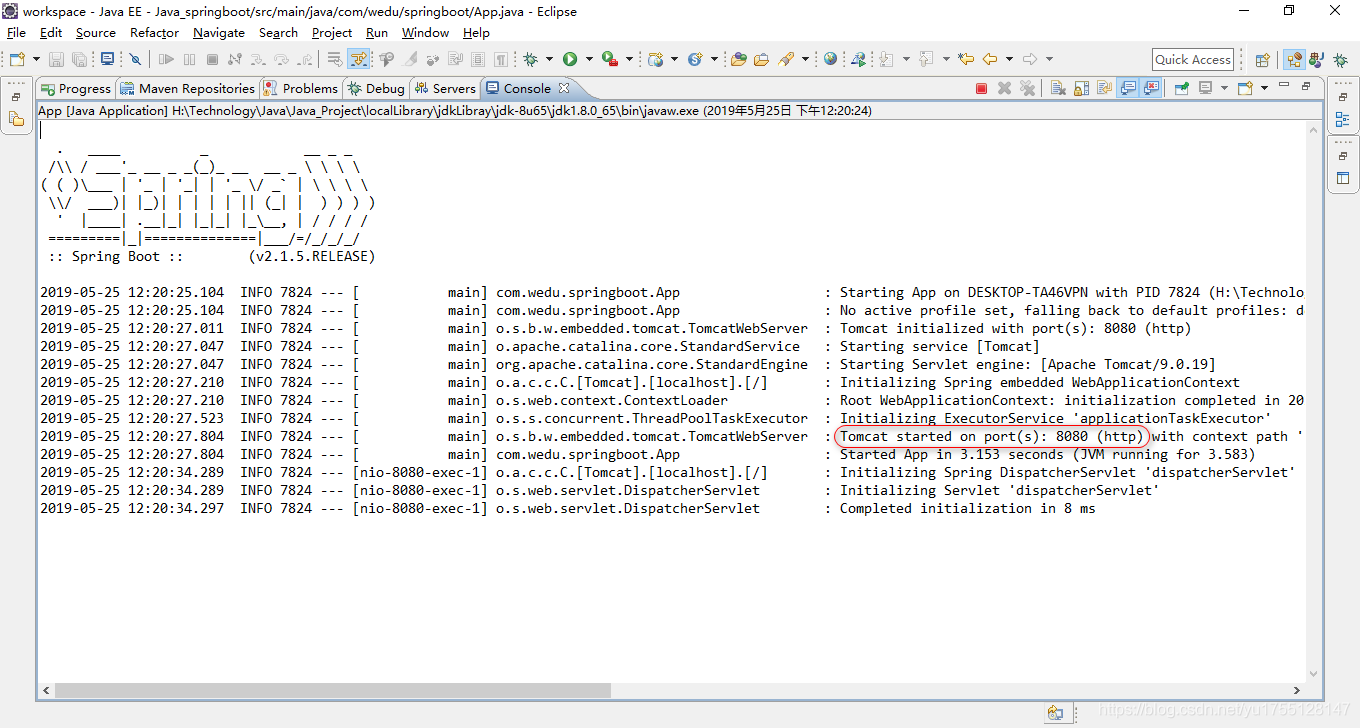
Task: Maximize the Console view panel
Action: pyautogui.click(x=1305, y=86)
